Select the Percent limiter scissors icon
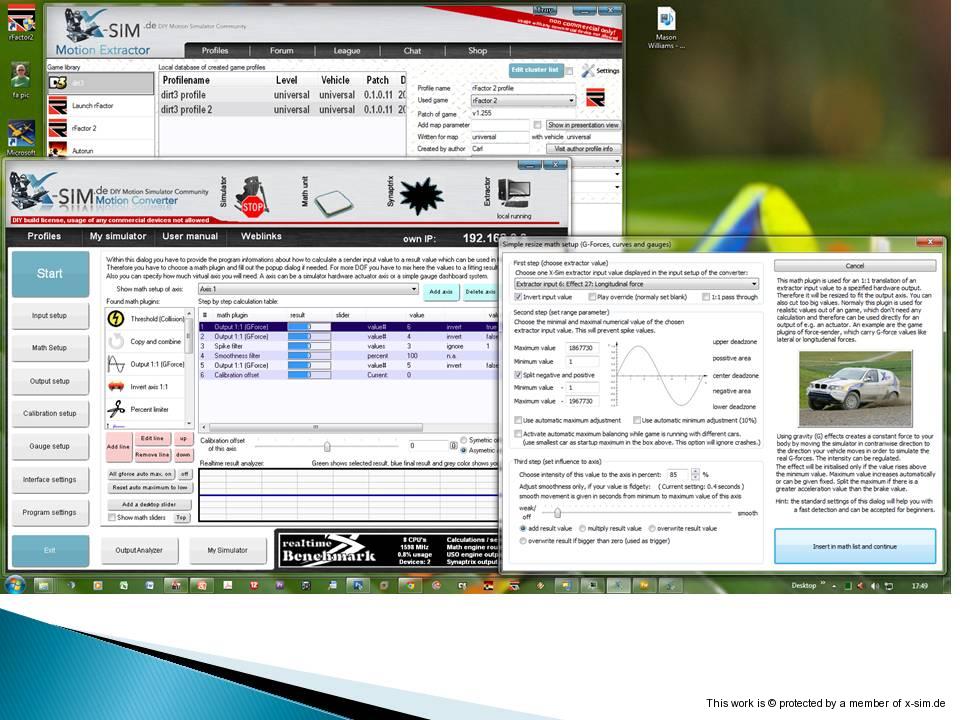Image resolution: width=960 pixels, height=720 pixels. tap(116, 408)
